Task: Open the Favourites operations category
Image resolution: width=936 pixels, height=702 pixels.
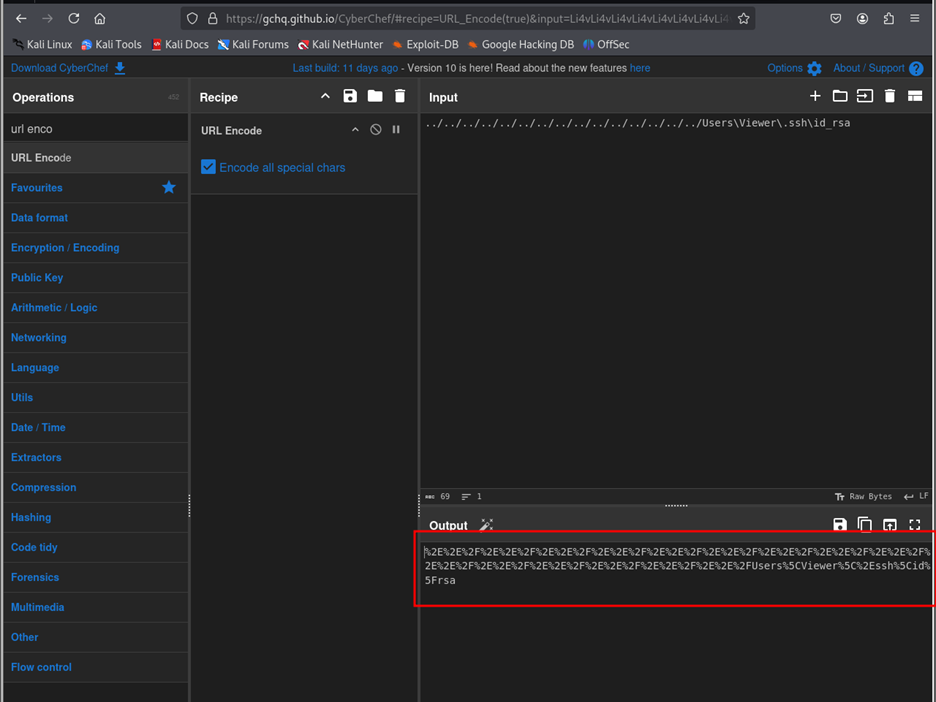Action: point(37,187)
